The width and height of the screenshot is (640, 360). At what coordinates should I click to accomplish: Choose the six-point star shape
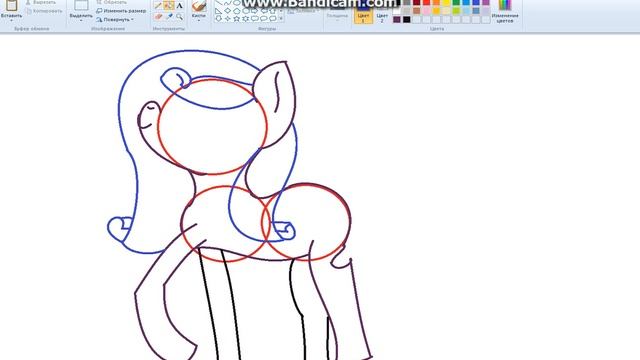click(245, 19)
